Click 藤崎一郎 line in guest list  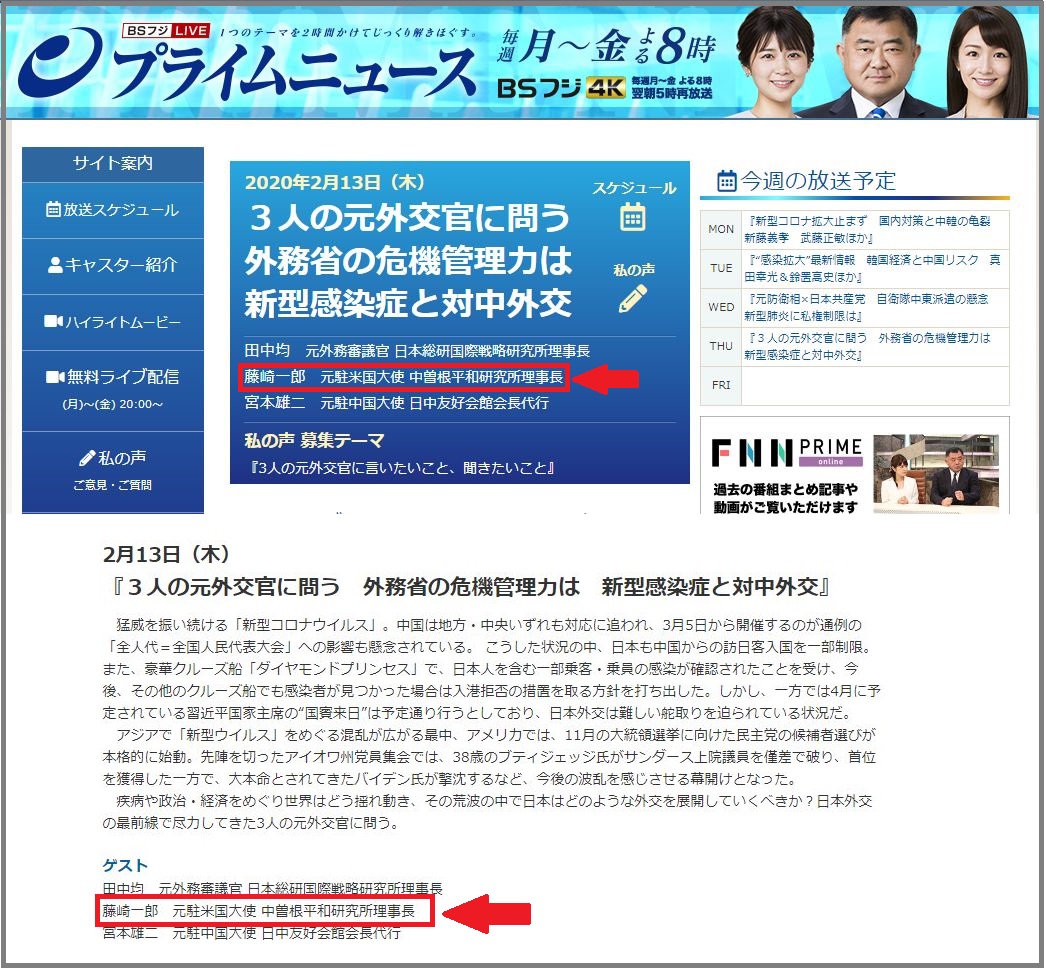[x=259, y=911]
